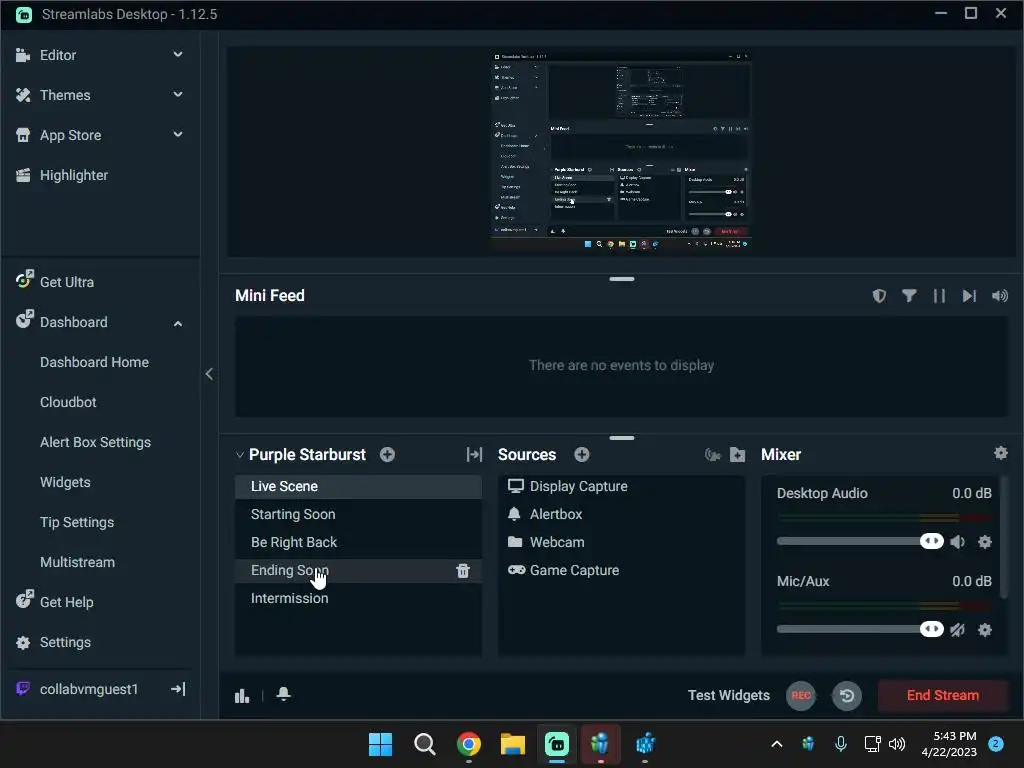The image size is (1024, 768).
Task: Open the Purple Starburst scene collection dropdown
Action: 239,455
